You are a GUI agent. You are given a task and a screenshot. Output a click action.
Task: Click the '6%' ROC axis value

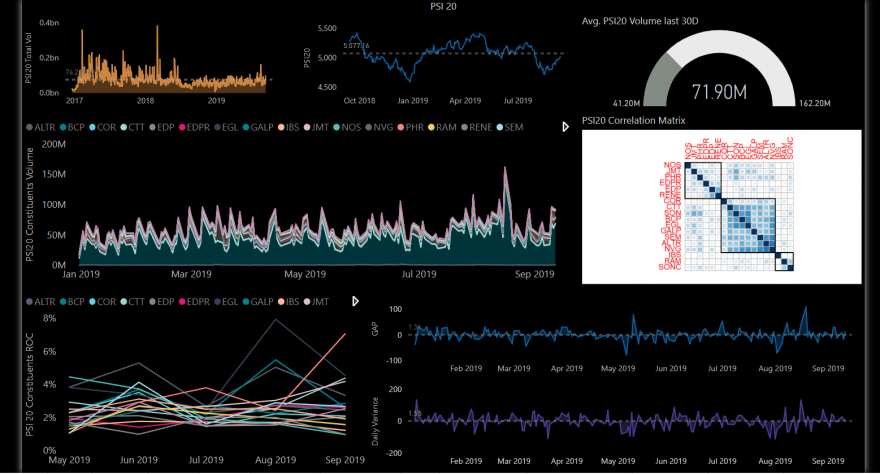click(49, 352)
